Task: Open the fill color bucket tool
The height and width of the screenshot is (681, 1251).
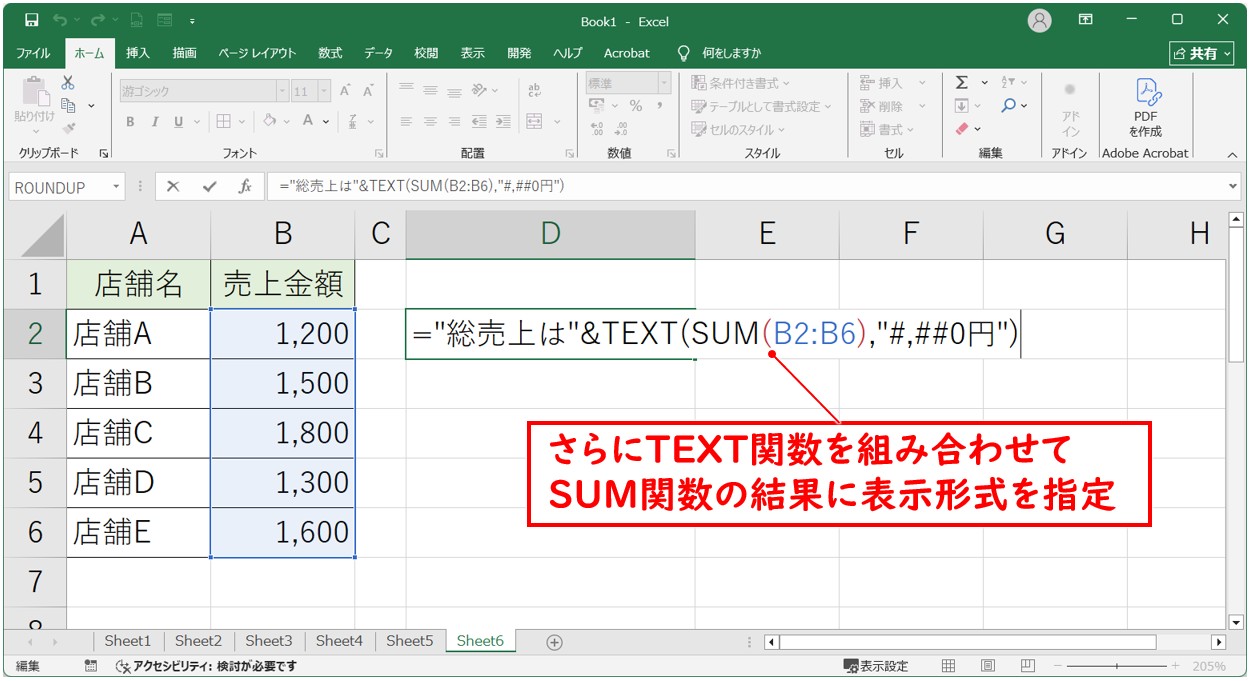Action: (x=269, y=121)
